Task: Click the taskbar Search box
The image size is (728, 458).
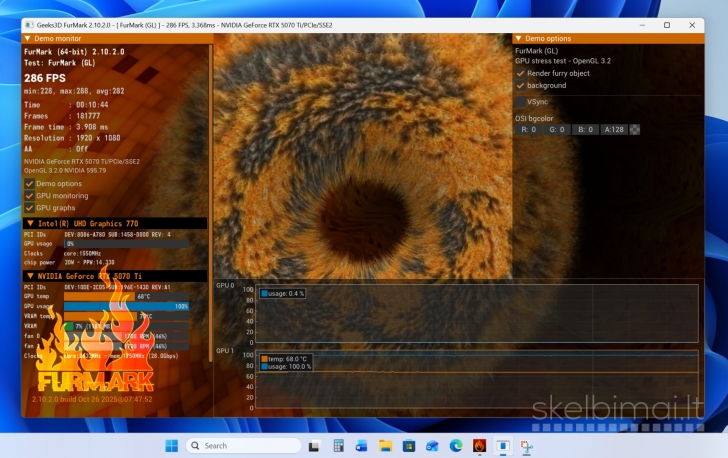Action: (243, 445)
